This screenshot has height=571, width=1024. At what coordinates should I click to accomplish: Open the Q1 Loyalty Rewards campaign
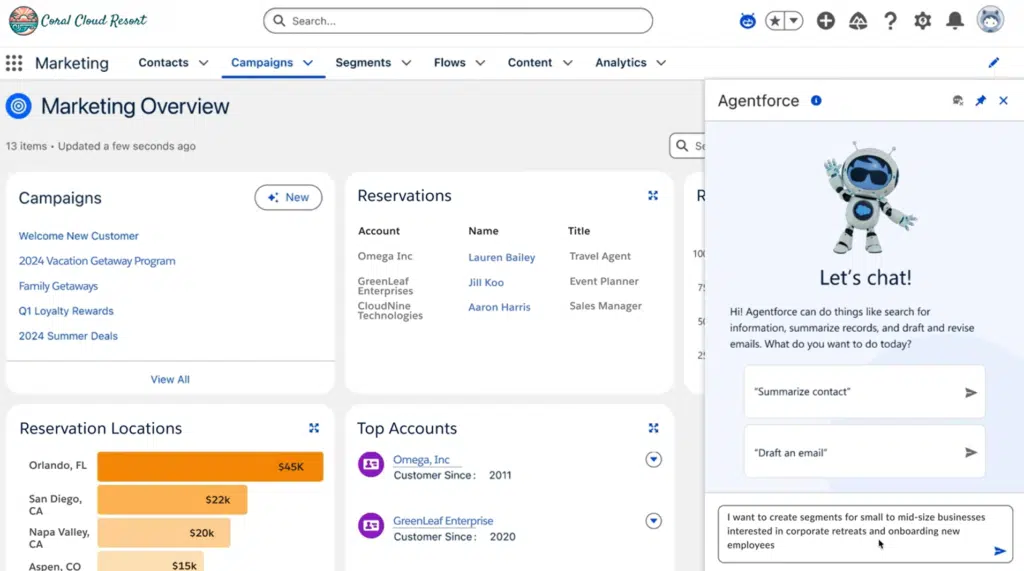pos(66,311)
